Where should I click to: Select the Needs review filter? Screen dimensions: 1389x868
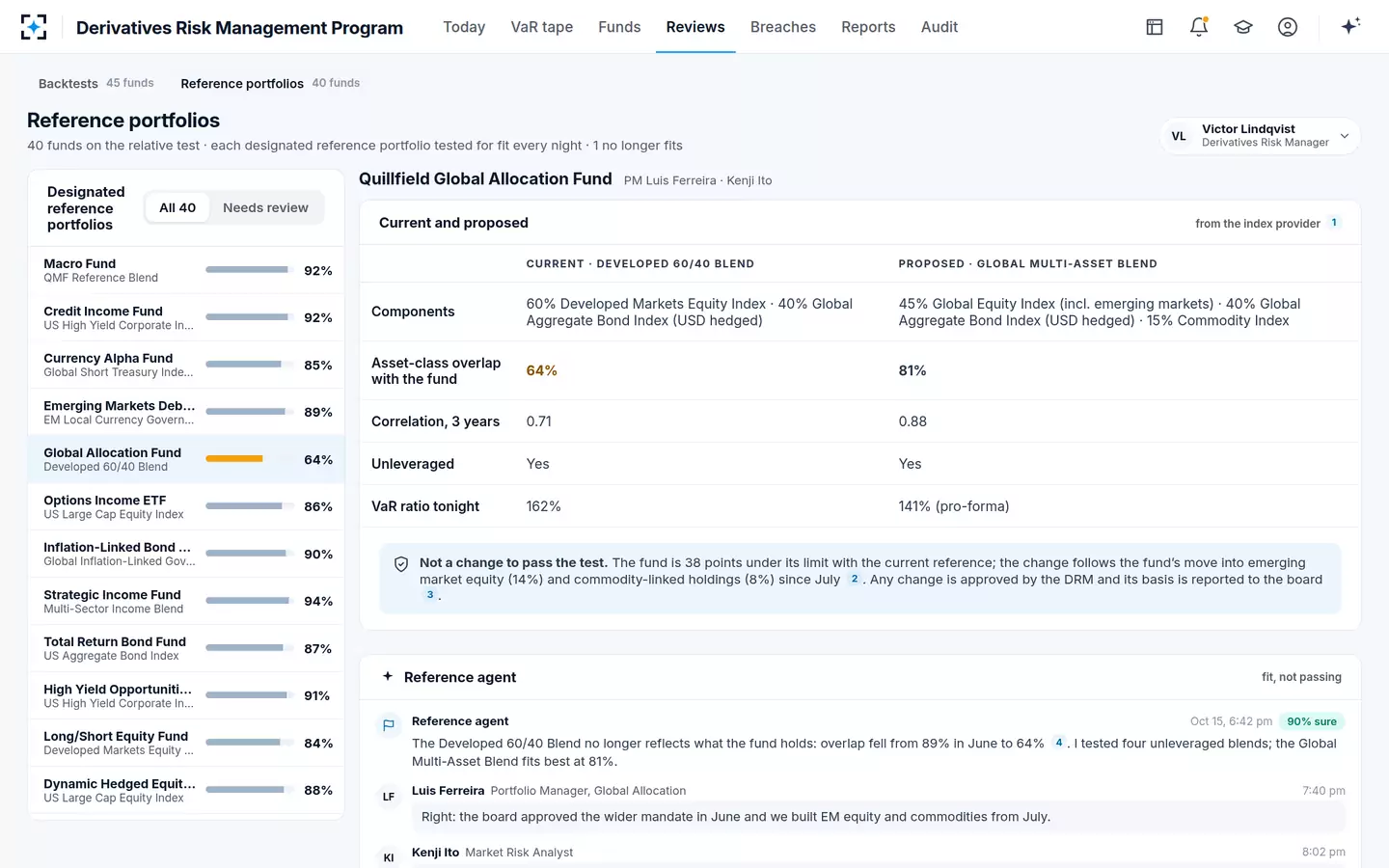pyautogui.click(x=265, y=207)
